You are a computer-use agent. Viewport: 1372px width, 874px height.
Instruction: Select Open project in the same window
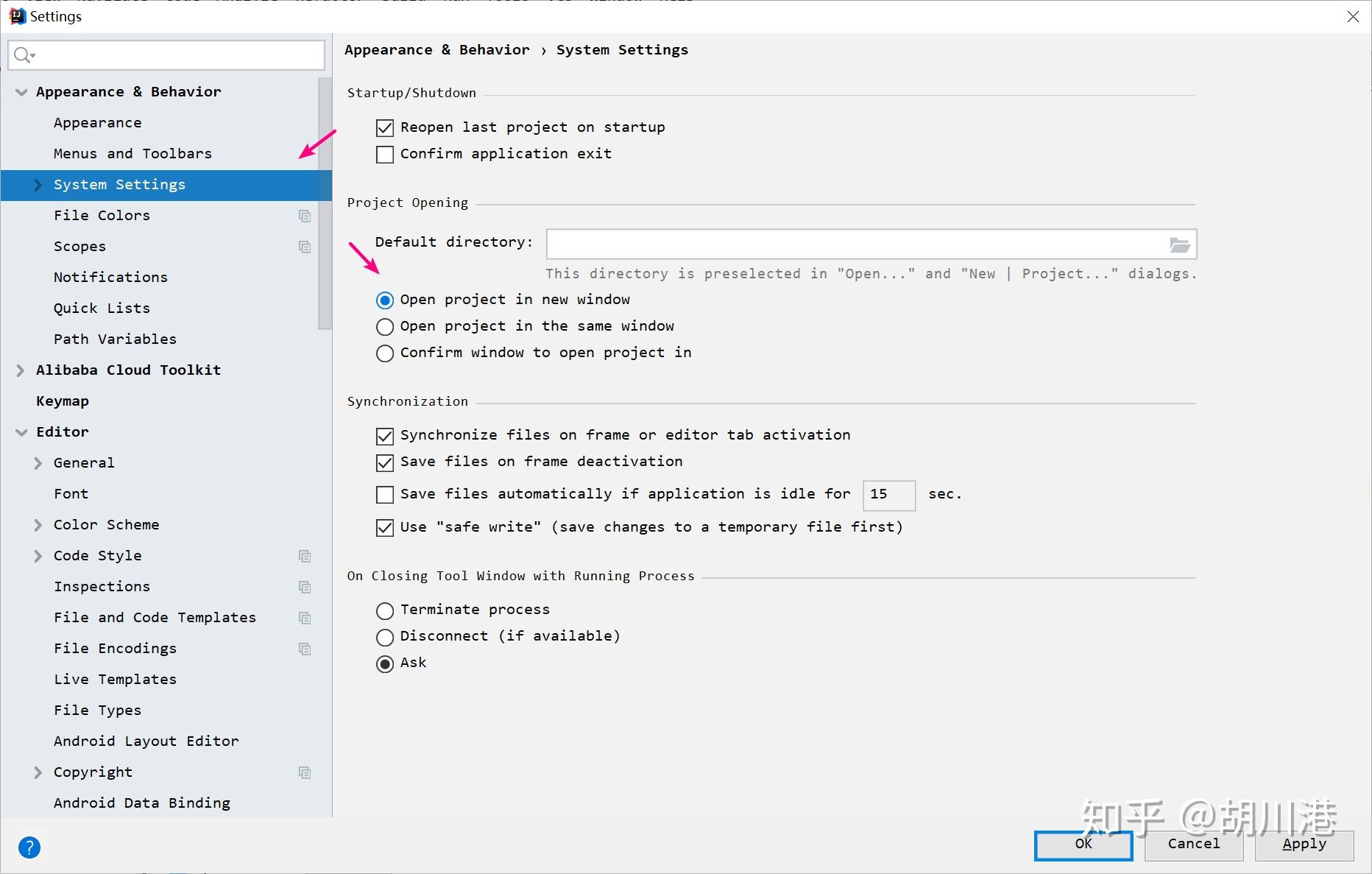pyautogui.click(x=385, y=326)
